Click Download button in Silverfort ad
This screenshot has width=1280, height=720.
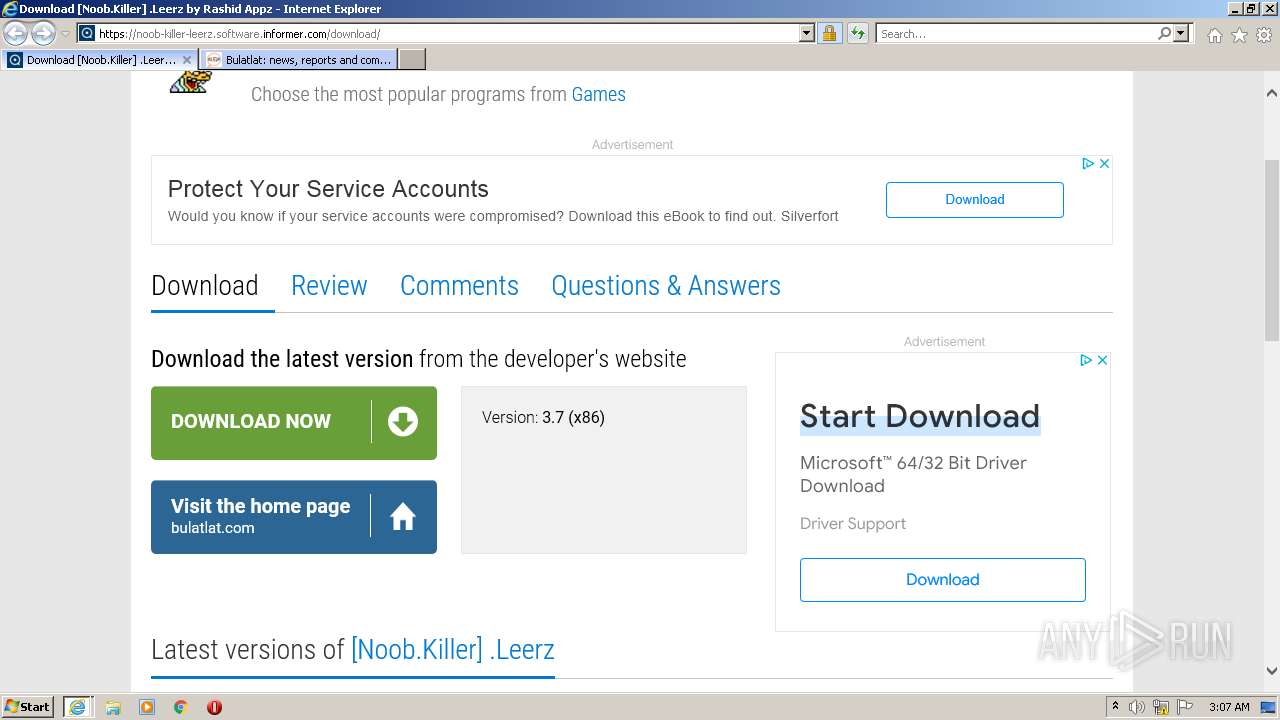pyautogui.click(x=974, y=199)
